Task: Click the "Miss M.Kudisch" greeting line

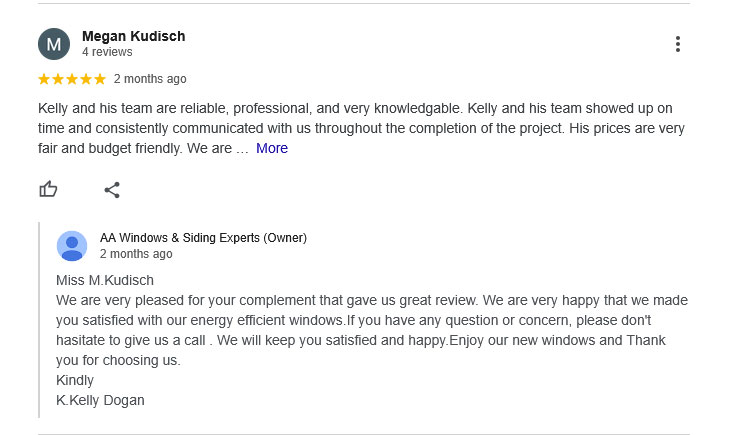Action: click(x=105, y=280)
